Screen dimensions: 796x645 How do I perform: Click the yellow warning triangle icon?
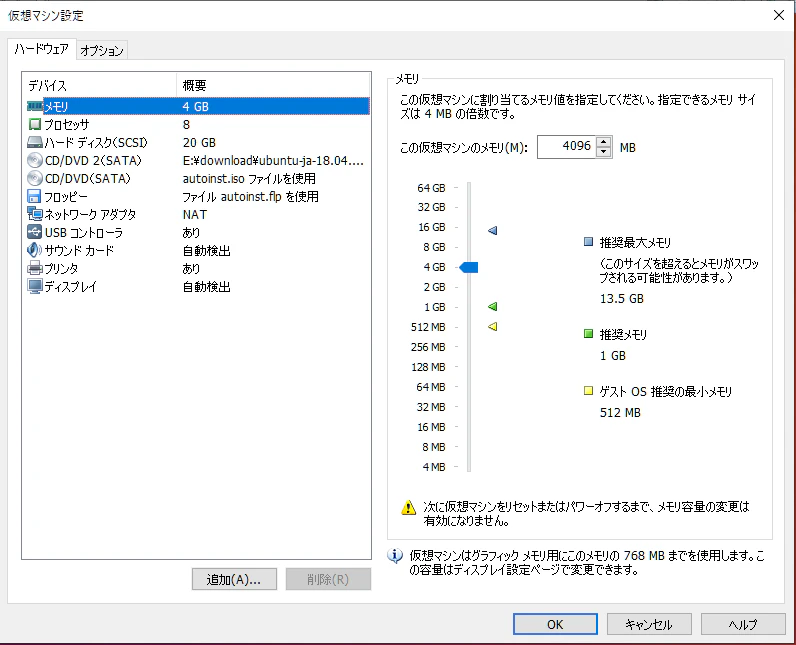(x=409, y=507)
